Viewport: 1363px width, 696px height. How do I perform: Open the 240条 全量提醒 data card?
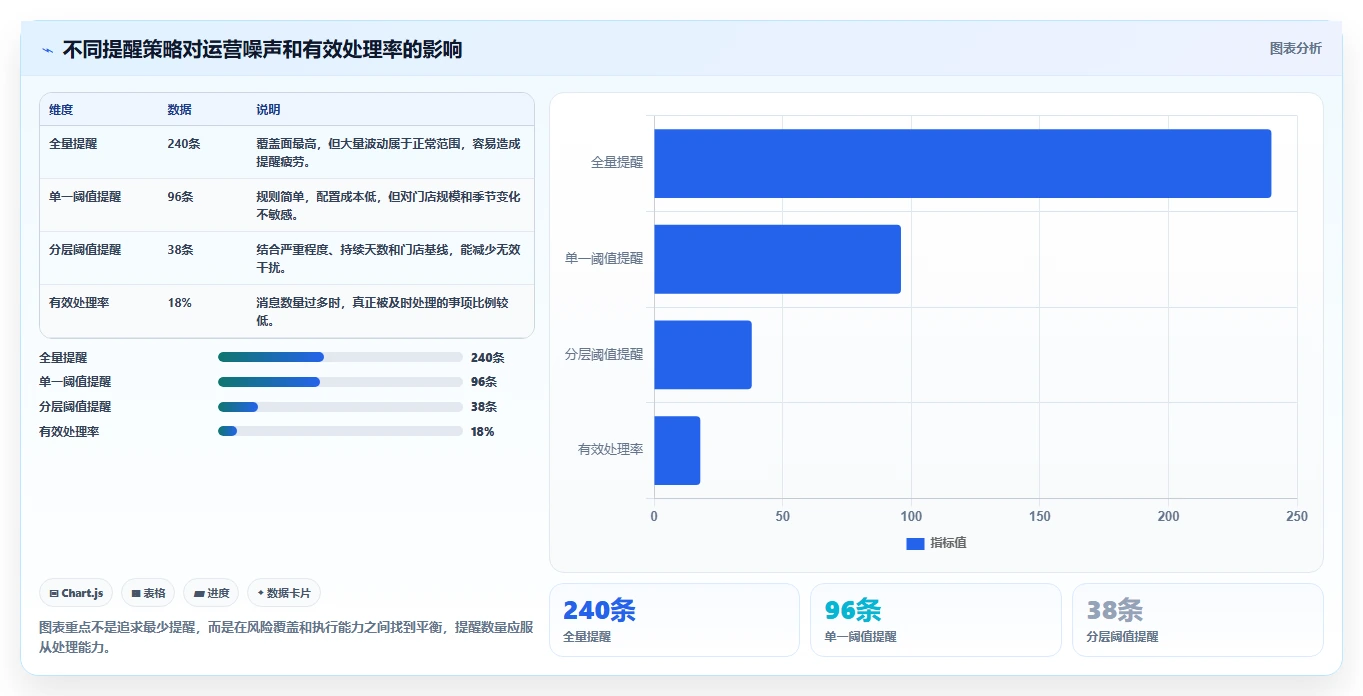tap(674, 620)
